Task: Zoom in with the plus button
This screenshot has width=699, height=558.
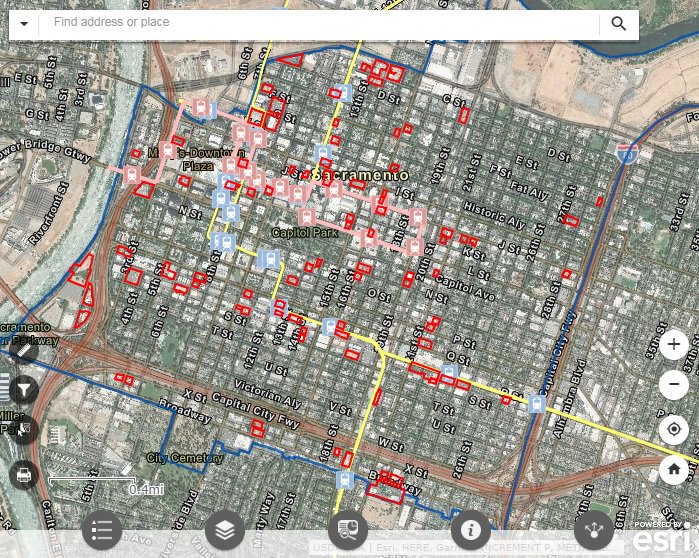Action: pos(674,344)
